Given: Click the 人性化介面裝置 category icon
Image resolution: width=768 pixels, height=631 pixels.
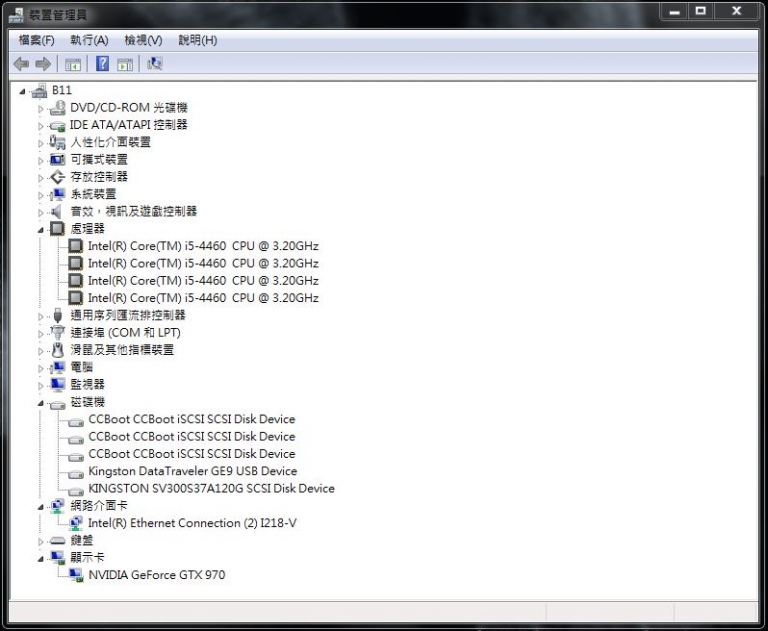Looking at the screenshot, I should point(57,143).
